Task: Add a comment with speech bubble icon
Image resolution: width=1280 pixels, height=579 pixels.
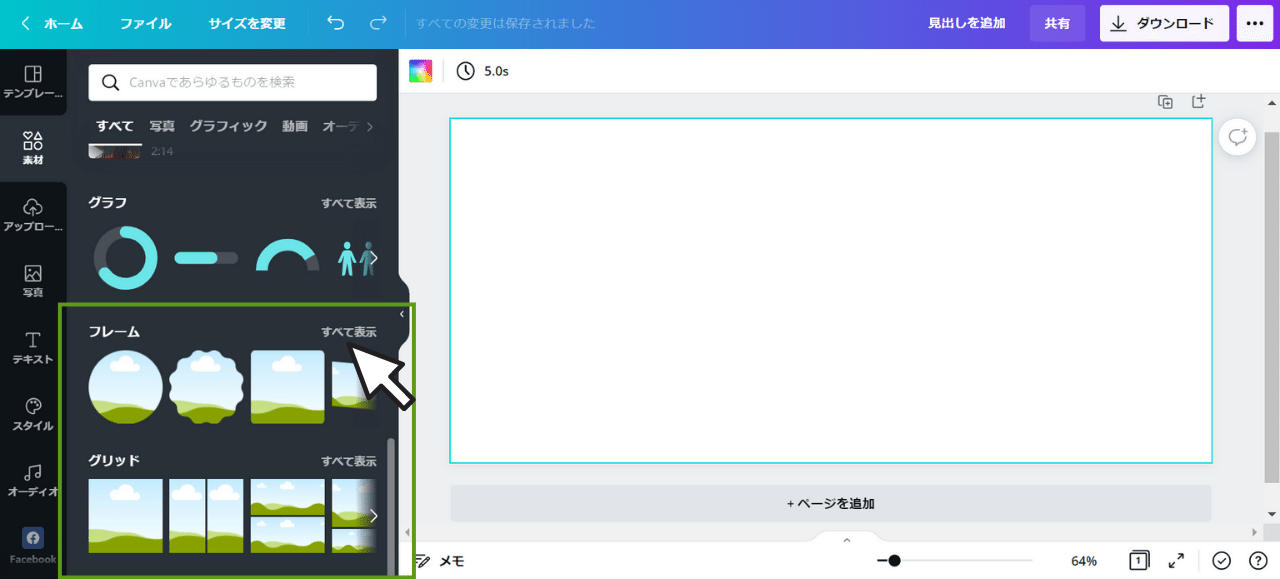Action: tap(1238, 137)
